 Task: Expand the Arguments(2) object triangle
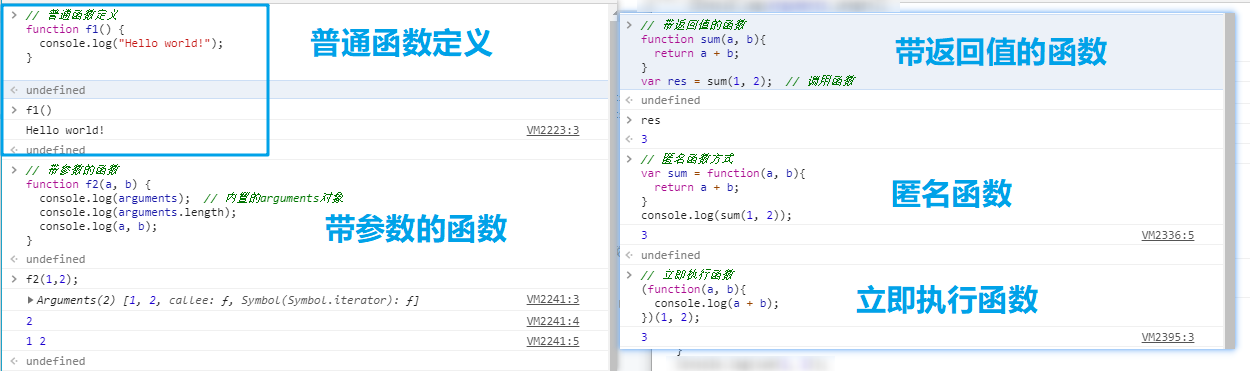[30, 300]
